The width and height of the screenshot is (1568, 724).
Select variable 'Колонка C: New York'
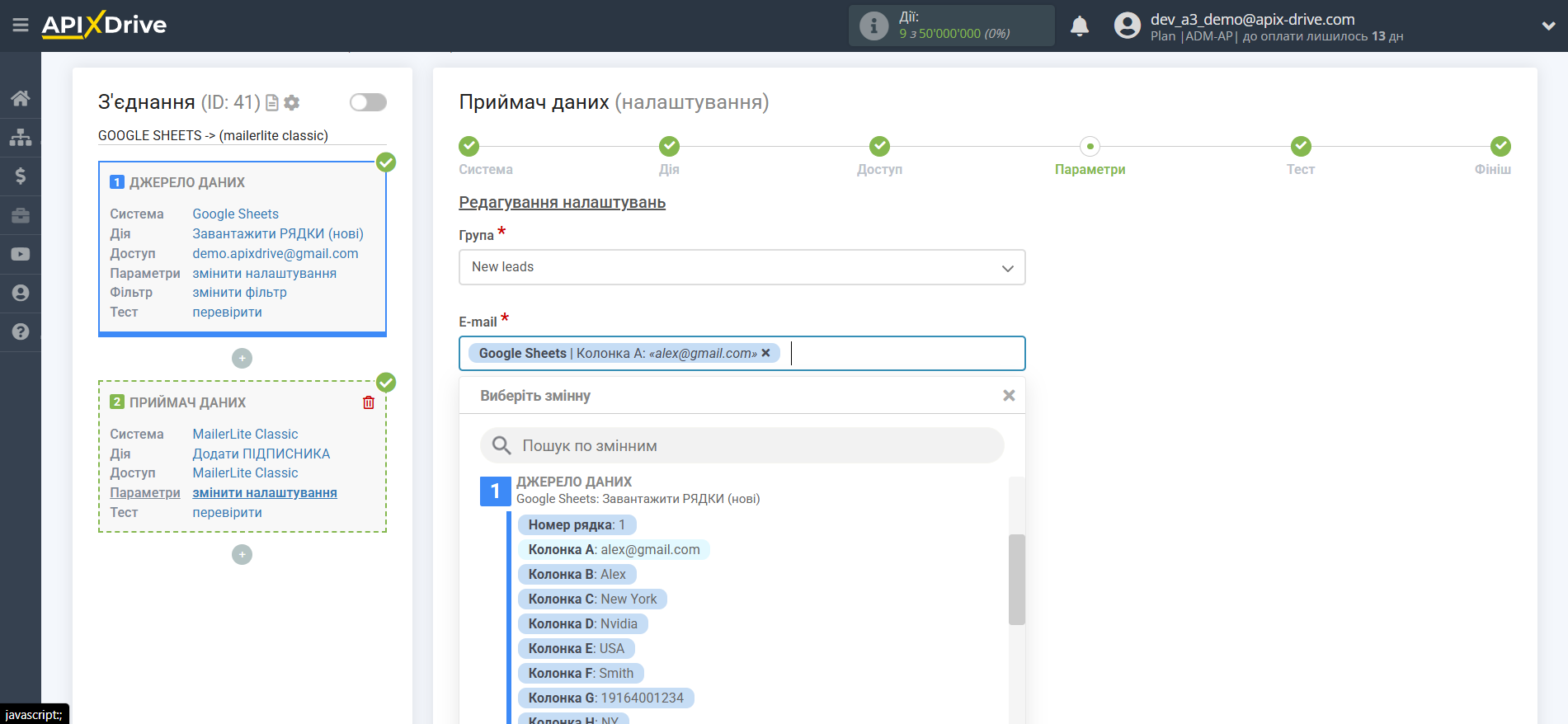pyautogui.click(x=592, y=599)
